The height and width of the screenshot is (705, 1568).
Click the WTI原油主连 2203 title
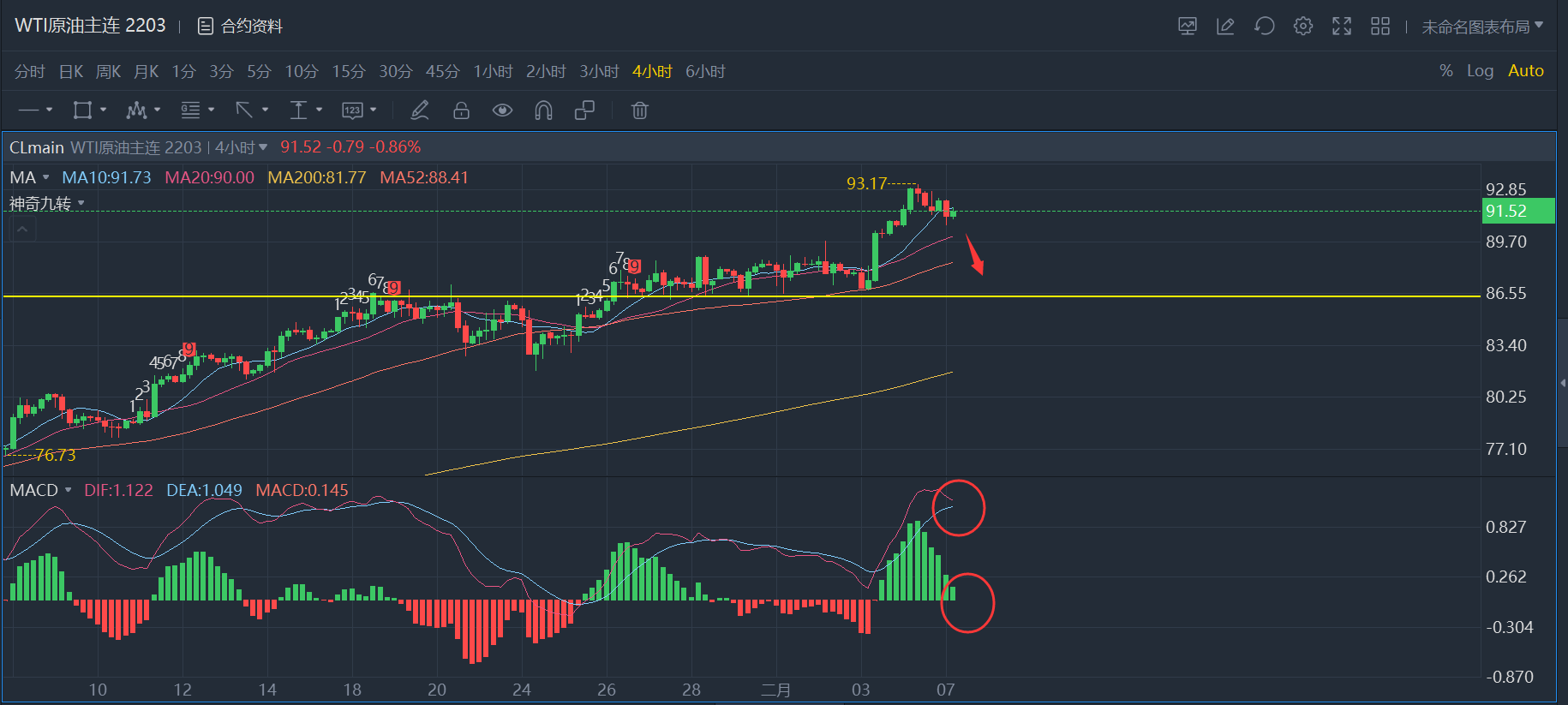(x=90, y=26)
